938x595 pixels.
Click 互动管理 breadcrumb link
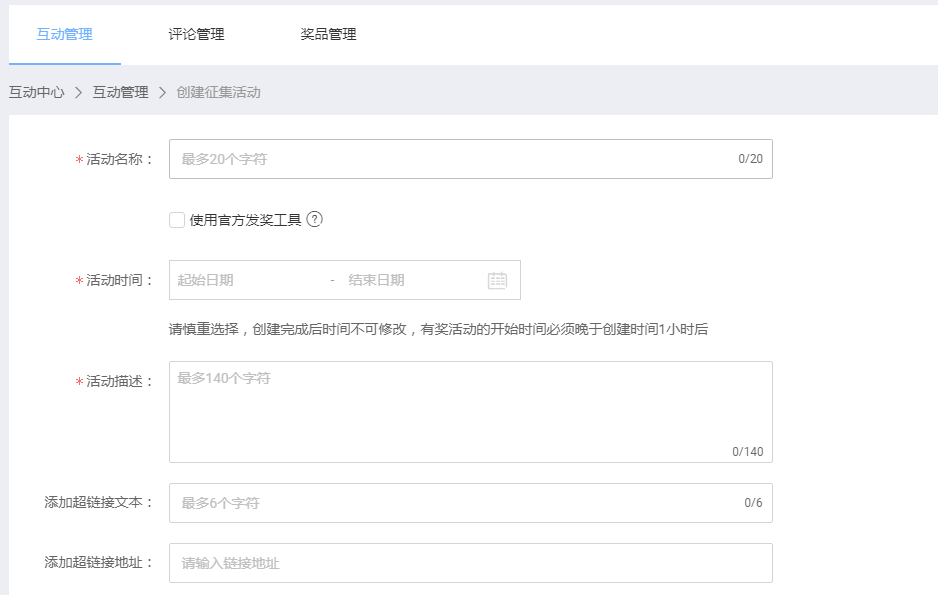pyautogui.click(x=120, y=92)
